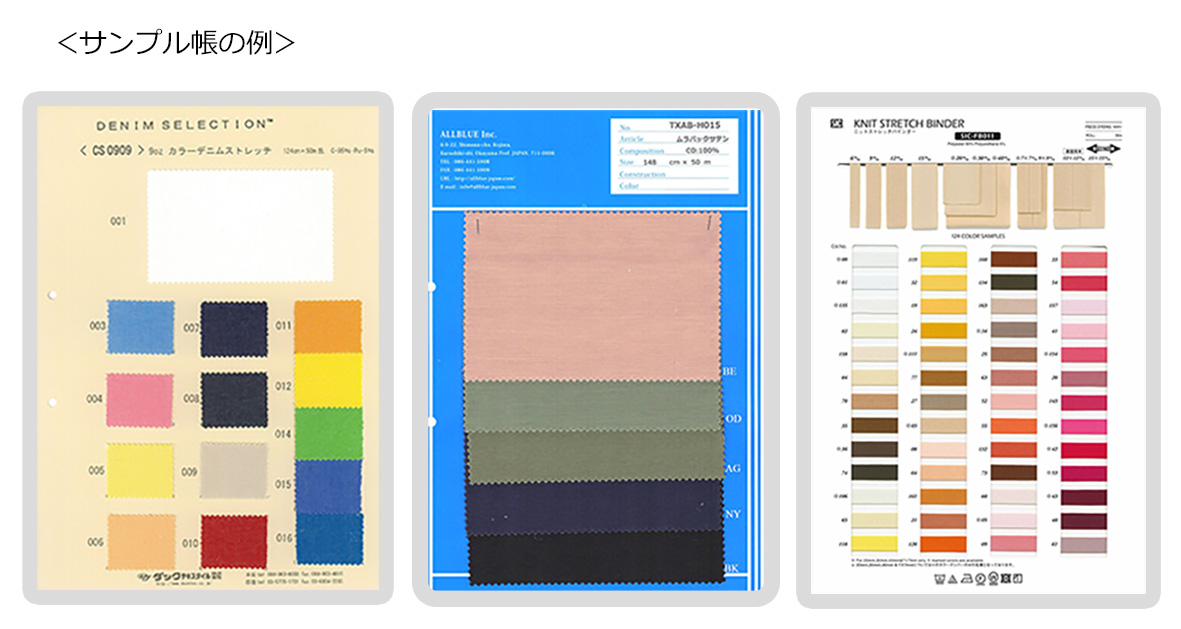Select the blue 003 denim swatch
Viewport: 1181px width, 629px height.
click(x=141, y=327)
